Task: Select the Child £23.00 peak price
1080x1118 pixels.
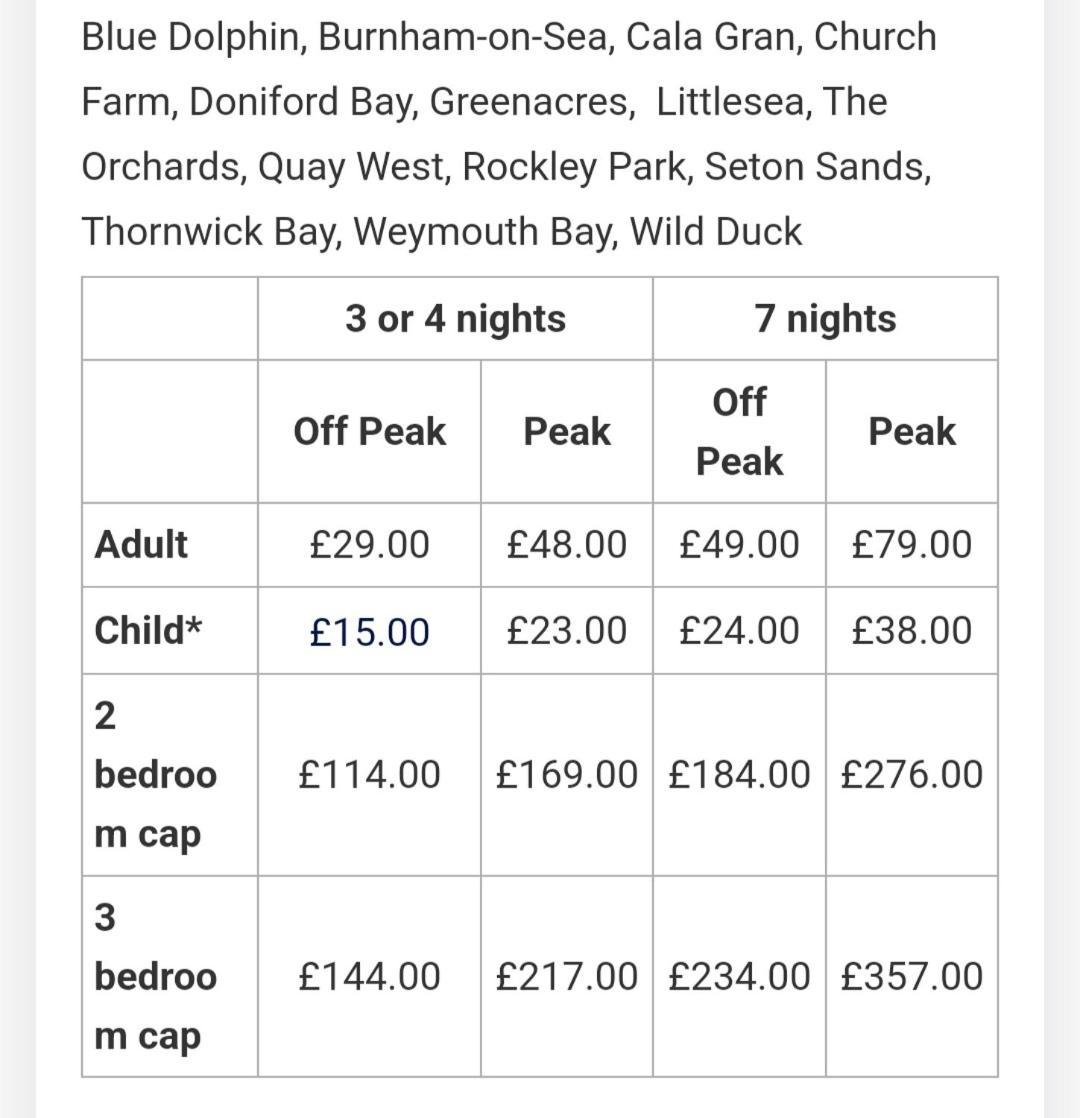Action: point(567,630)
